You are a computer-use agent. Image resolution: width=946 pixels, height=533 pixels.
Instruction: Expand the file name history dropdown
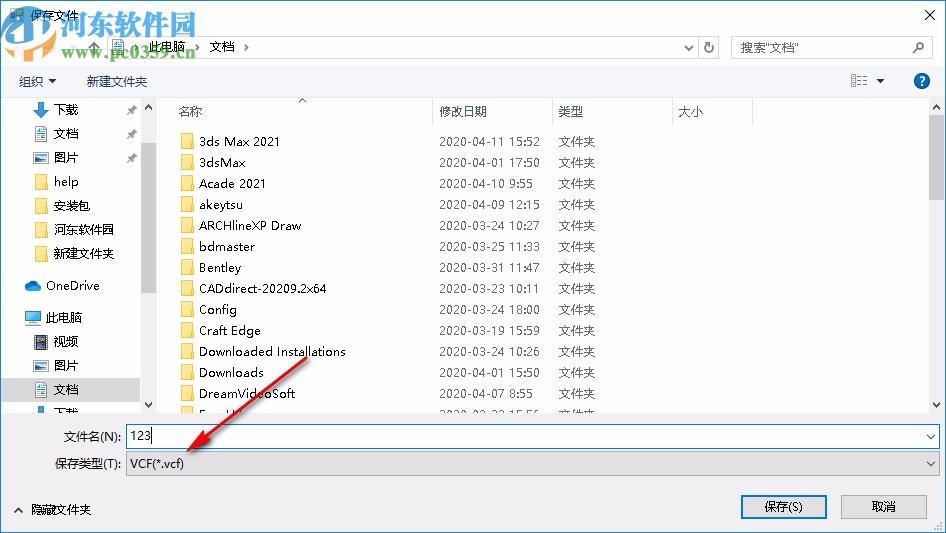[930, 436]
